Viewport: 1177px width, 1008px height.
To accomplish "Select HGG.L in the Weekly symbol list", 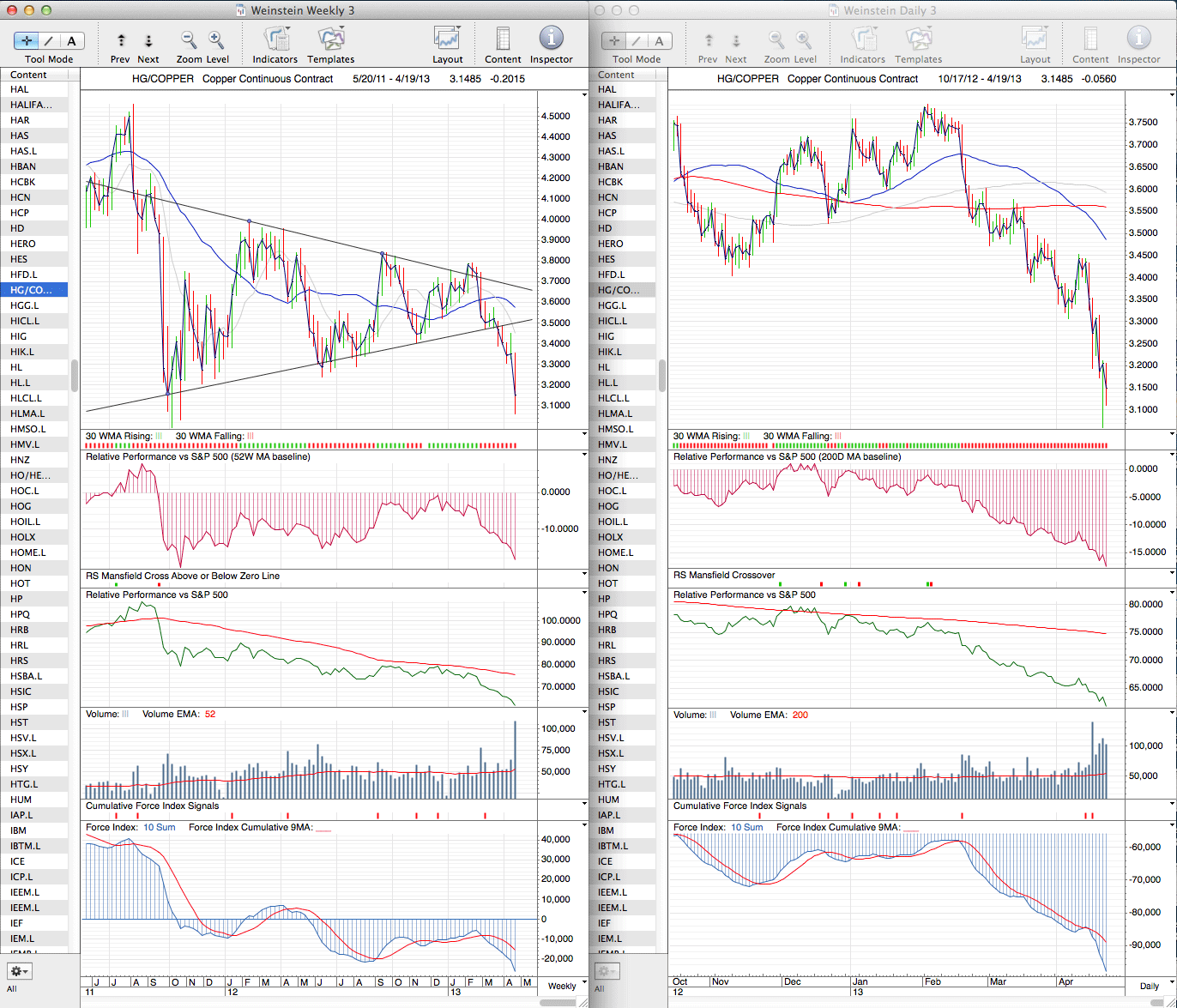I will (x=25, y=305).
